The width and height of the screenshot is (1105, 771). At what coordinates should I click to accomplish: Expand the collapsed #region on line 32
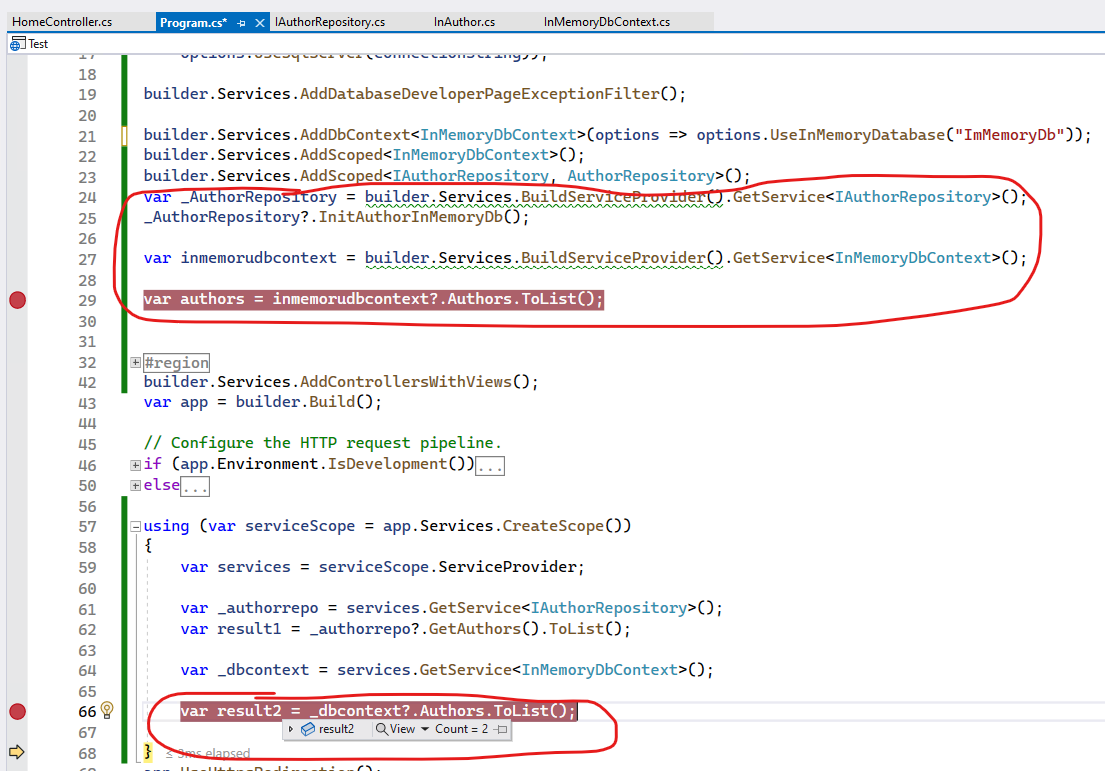(x=135, y=362)
